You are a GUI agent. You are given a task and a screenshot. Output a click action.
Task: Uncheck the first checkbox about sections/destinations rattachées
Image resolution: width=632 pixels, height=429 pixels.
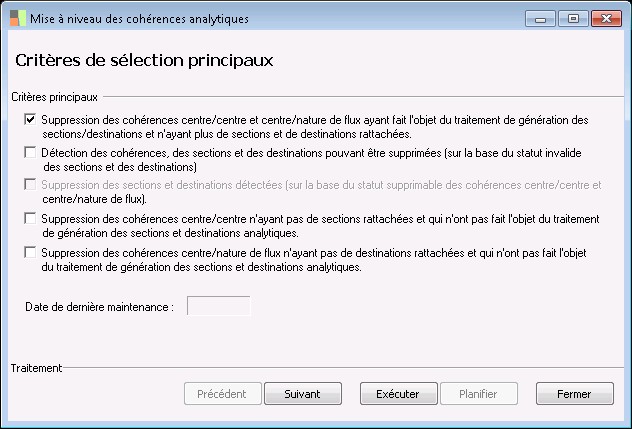click(30, 121)
